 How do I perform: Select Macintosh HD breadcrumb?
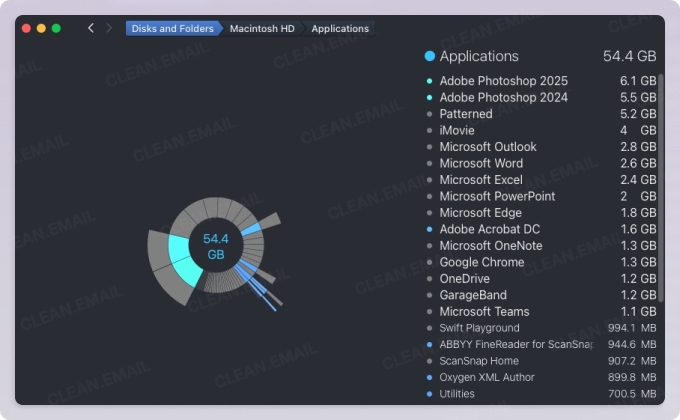click(x=262, y=29)
